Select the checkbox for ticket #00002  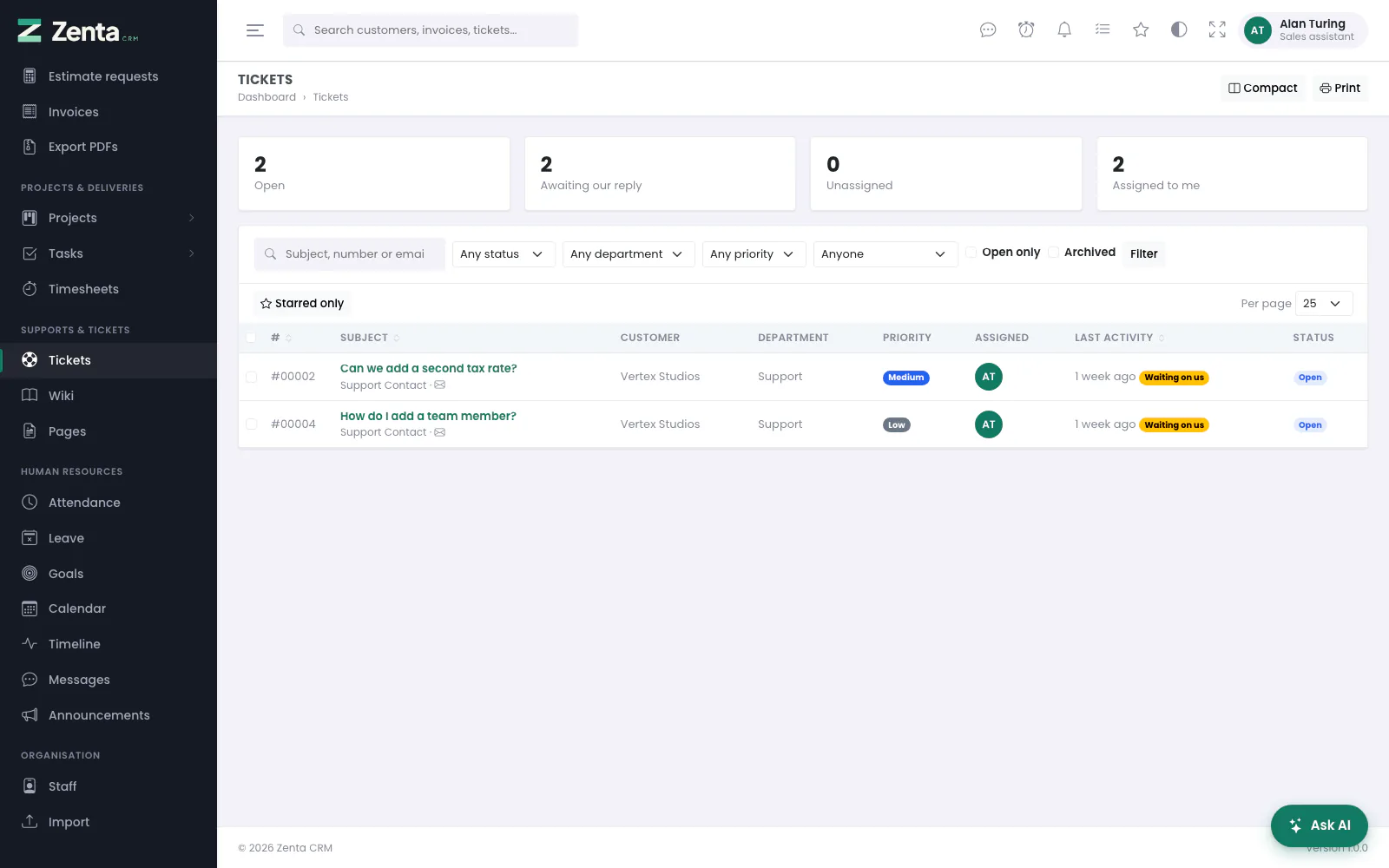coord(251,377)
